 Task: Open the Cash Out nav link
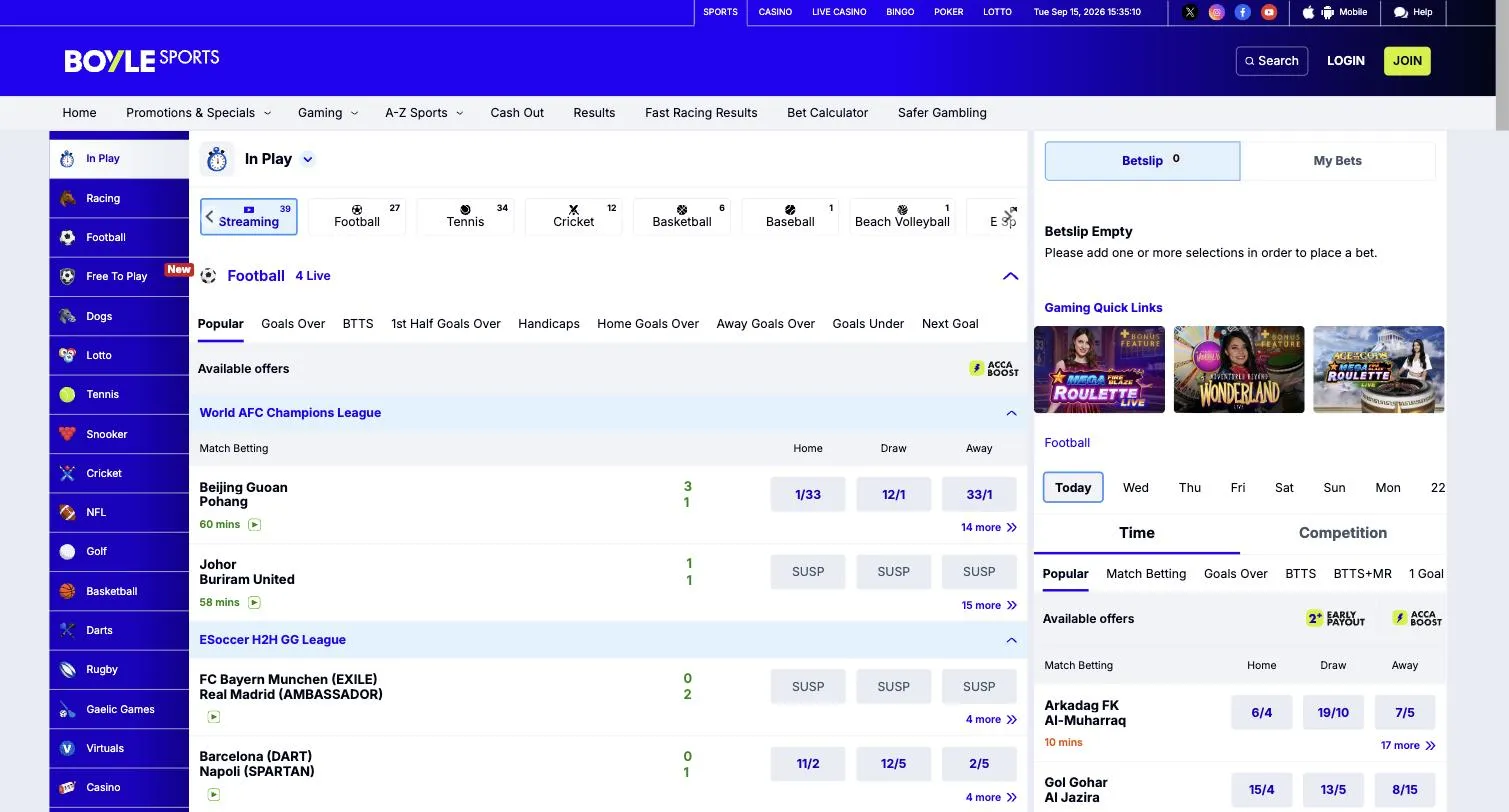517,113
